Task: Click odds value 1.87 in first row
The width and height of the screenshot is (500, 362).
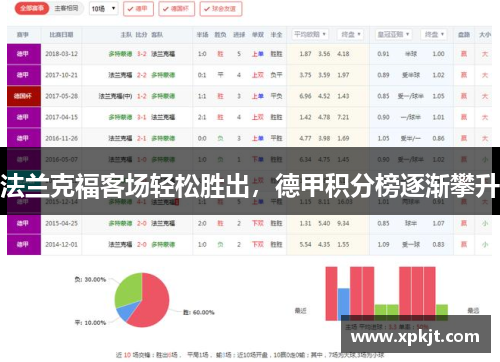Action: tap(305, 54)
